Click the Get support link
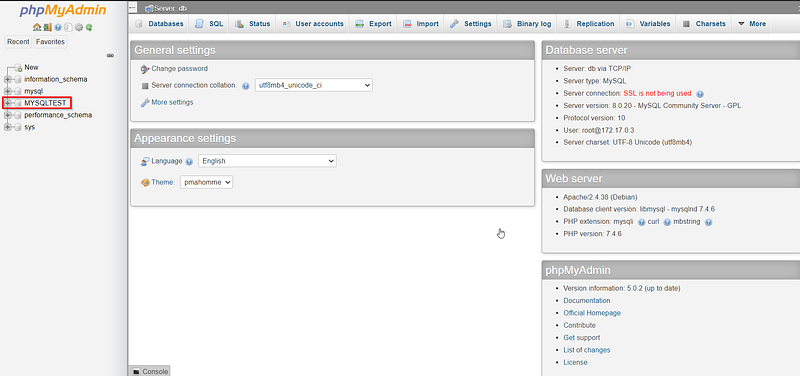Screen dimensions: 800x376 click(x=582, y=338)
